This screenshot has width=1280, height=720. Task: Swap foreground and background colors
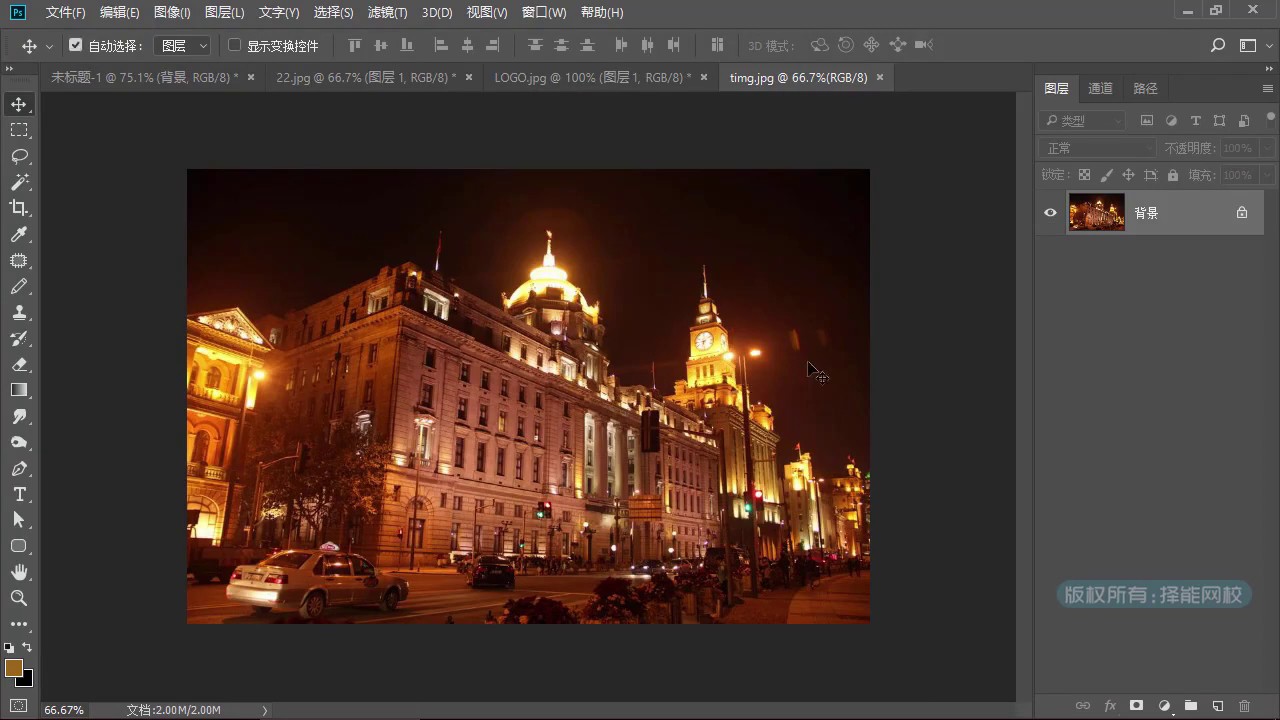pos(27,648)
